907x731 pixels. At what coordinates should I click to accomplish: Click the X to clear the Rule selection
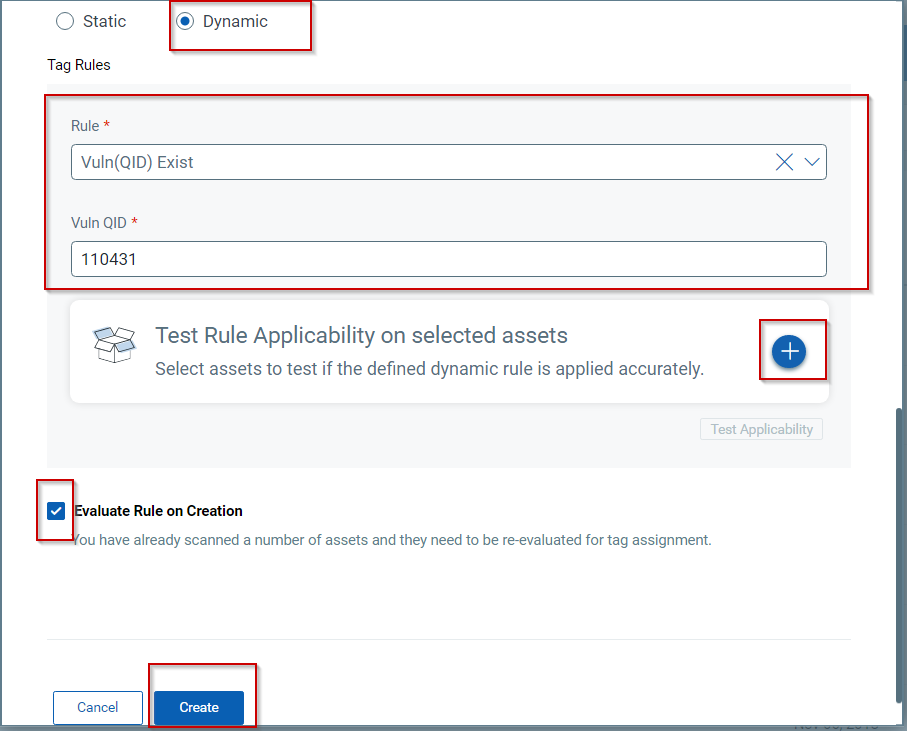coord(784,161)
